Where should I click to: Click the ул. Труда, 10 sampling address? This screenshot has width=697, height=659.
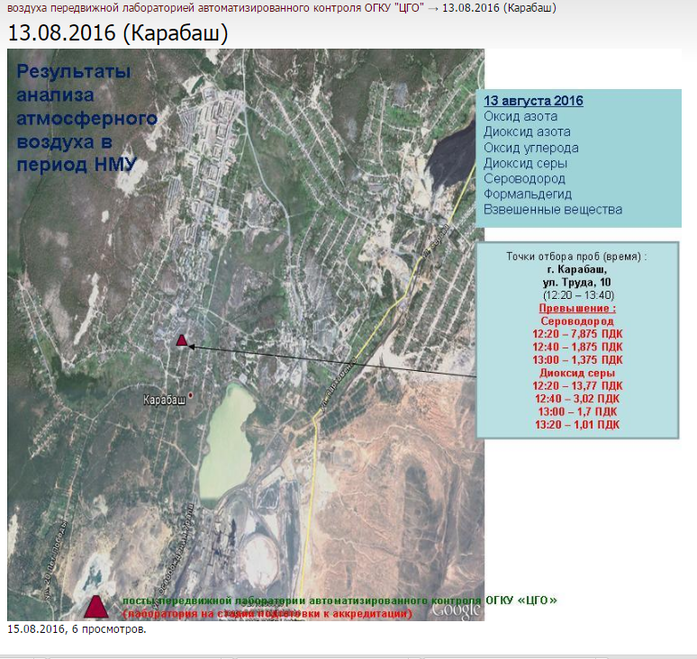click(578, 284)
